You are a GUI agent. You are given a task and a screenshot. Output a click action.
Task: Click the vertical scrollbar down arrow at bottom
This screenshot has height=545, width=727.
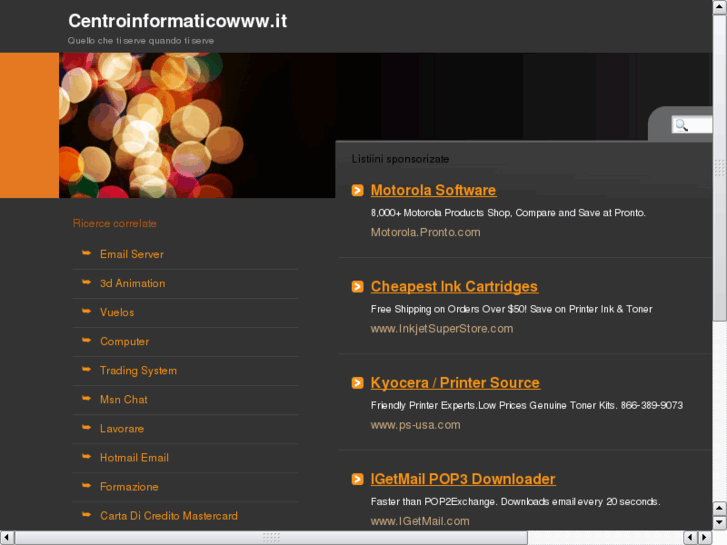point(720,523)
